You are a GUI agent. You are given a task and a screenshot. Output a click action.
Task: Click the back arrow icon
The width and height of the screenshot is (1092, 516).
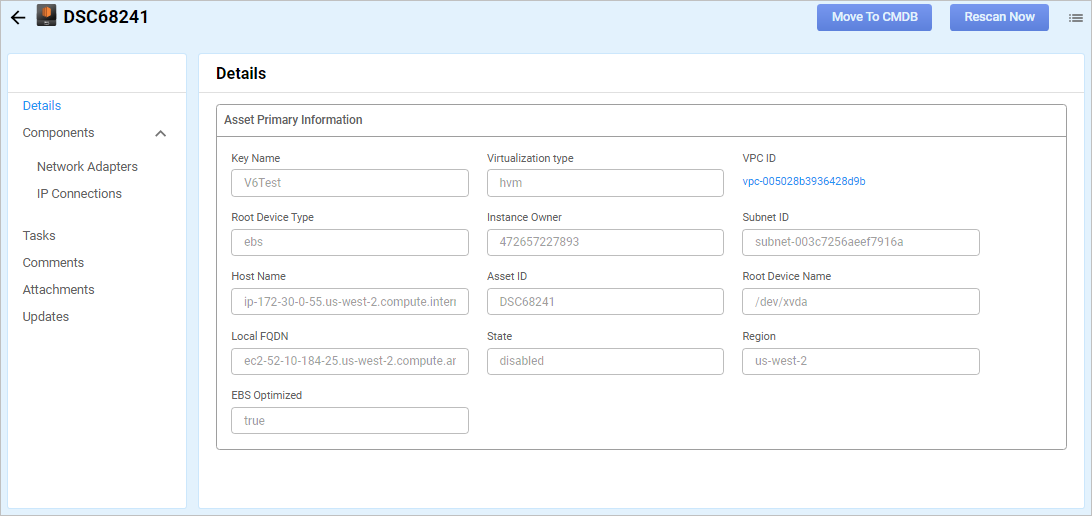[x=18, y=17]
